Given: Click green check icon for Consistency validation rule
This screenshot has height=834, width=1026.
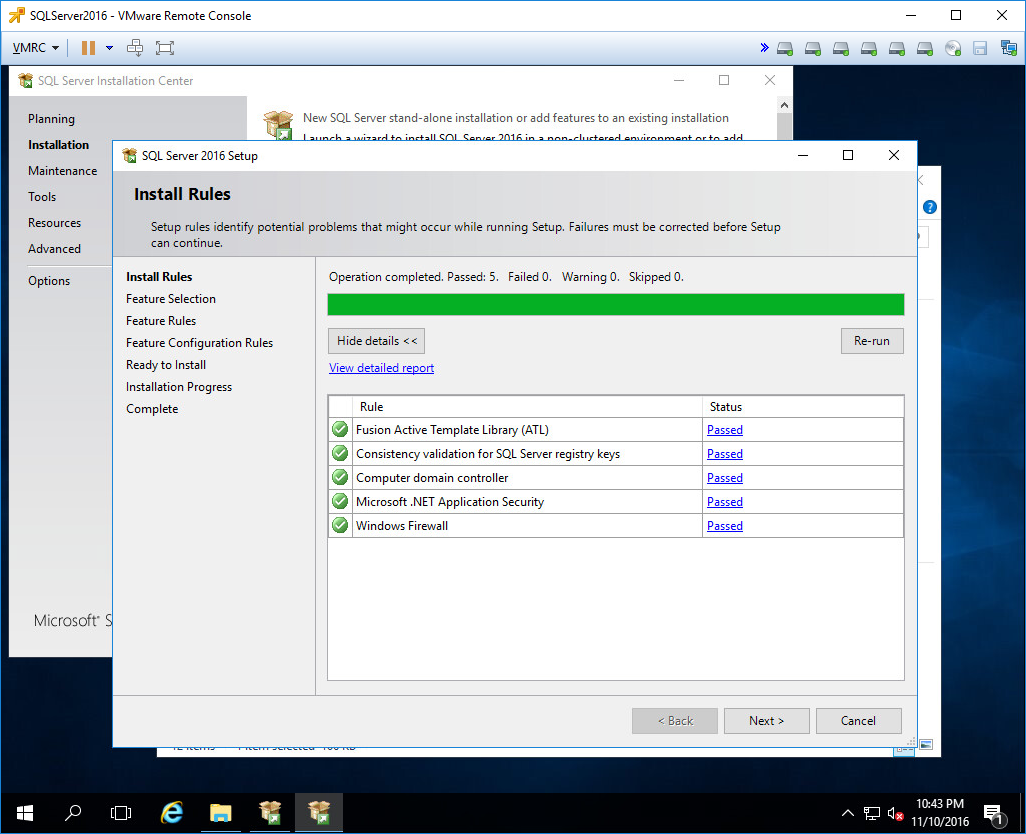Looking at the screenshot, I should click(x=340, y=453).
